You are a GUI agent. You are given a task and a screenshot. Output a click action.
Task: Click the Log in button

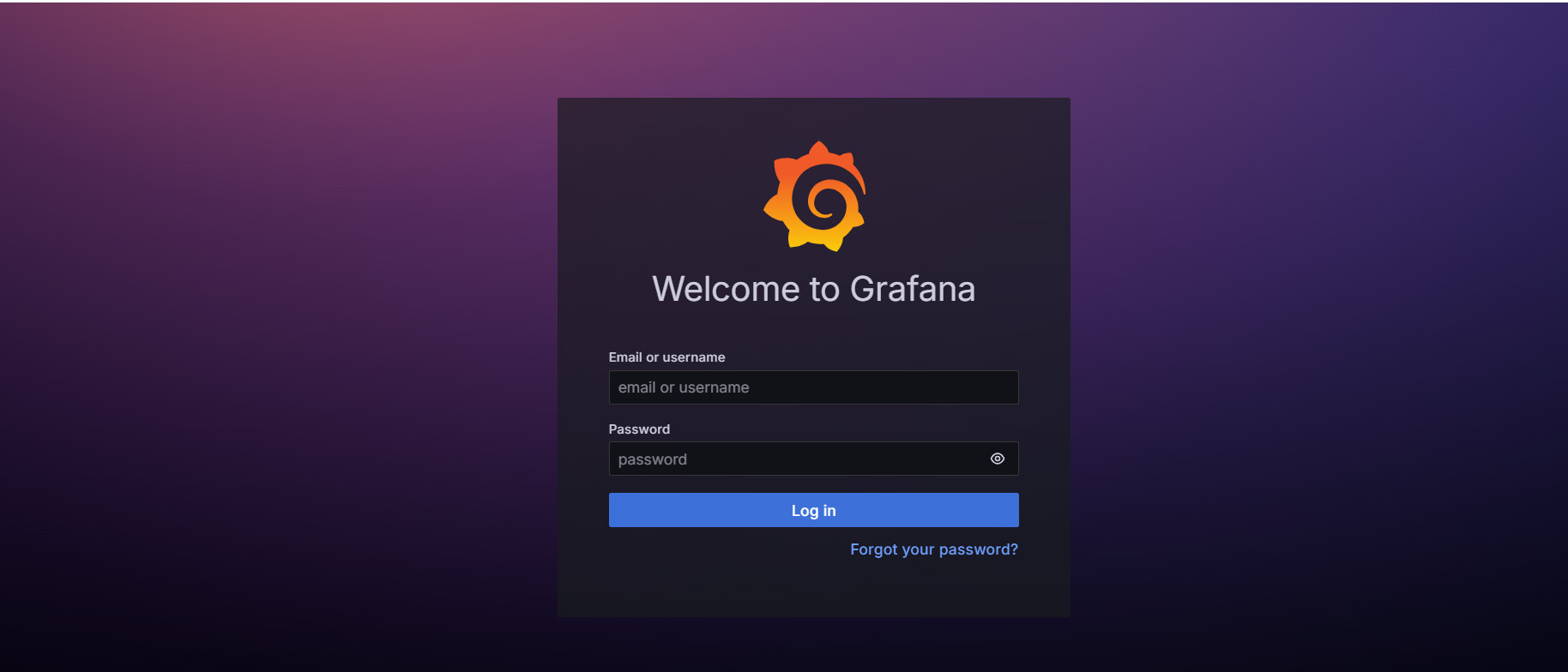pyautogui.click(x=813, y=510)
